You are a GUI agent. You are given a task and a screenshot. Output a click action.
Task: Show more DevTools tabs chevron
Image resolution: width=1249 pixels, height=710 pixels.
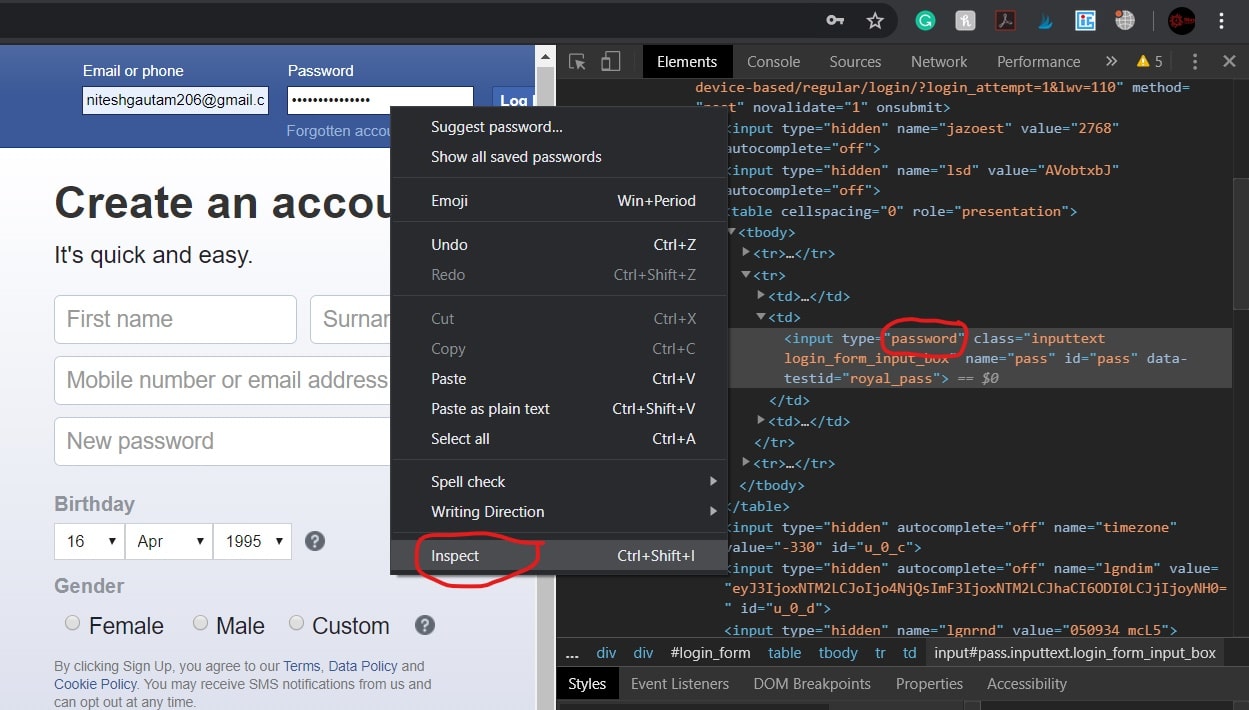pyautogui.click(x=1111, y=62)
